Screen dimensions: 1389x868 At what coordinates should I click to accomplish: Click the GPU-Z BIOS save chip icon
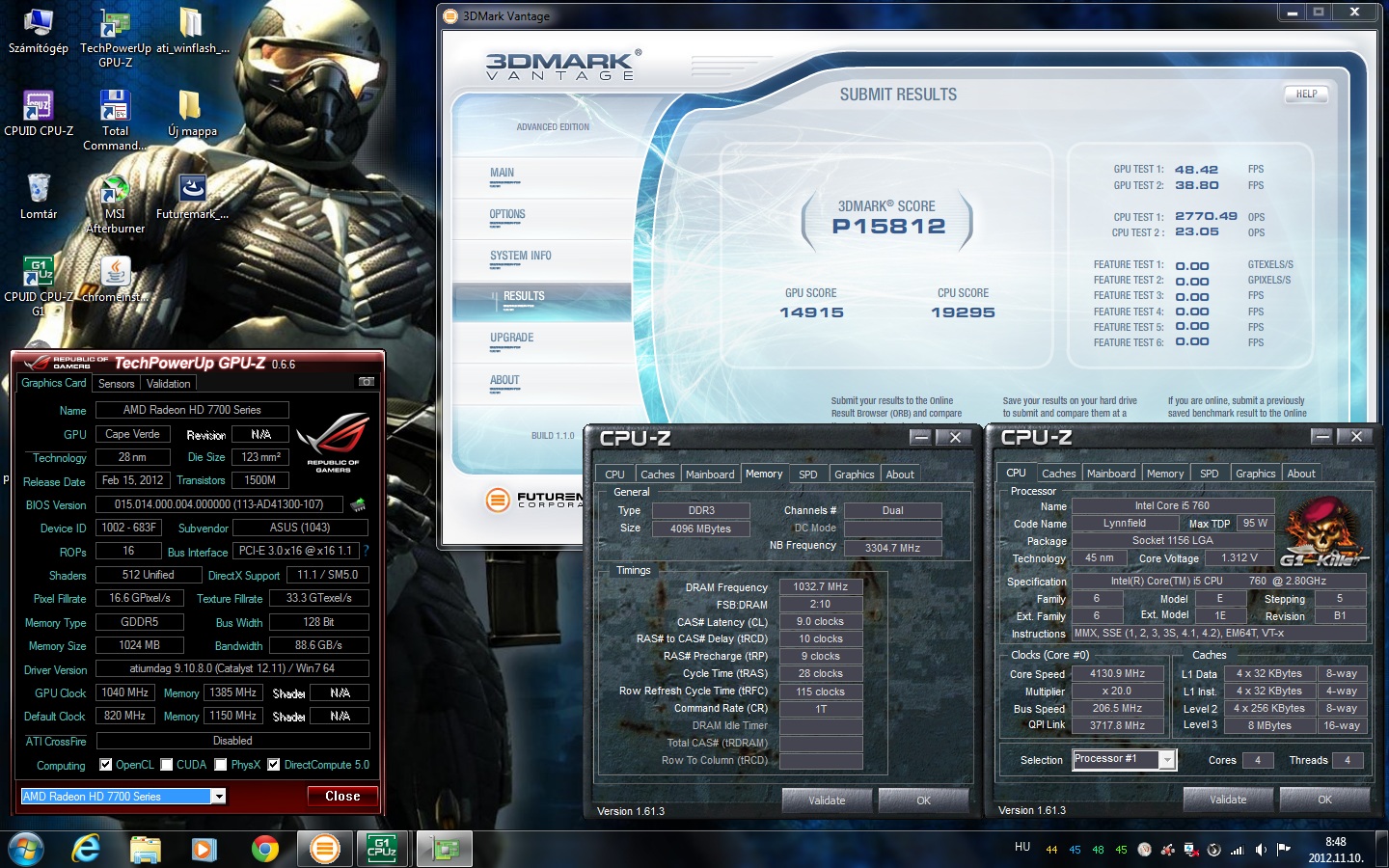pos(358,504)
